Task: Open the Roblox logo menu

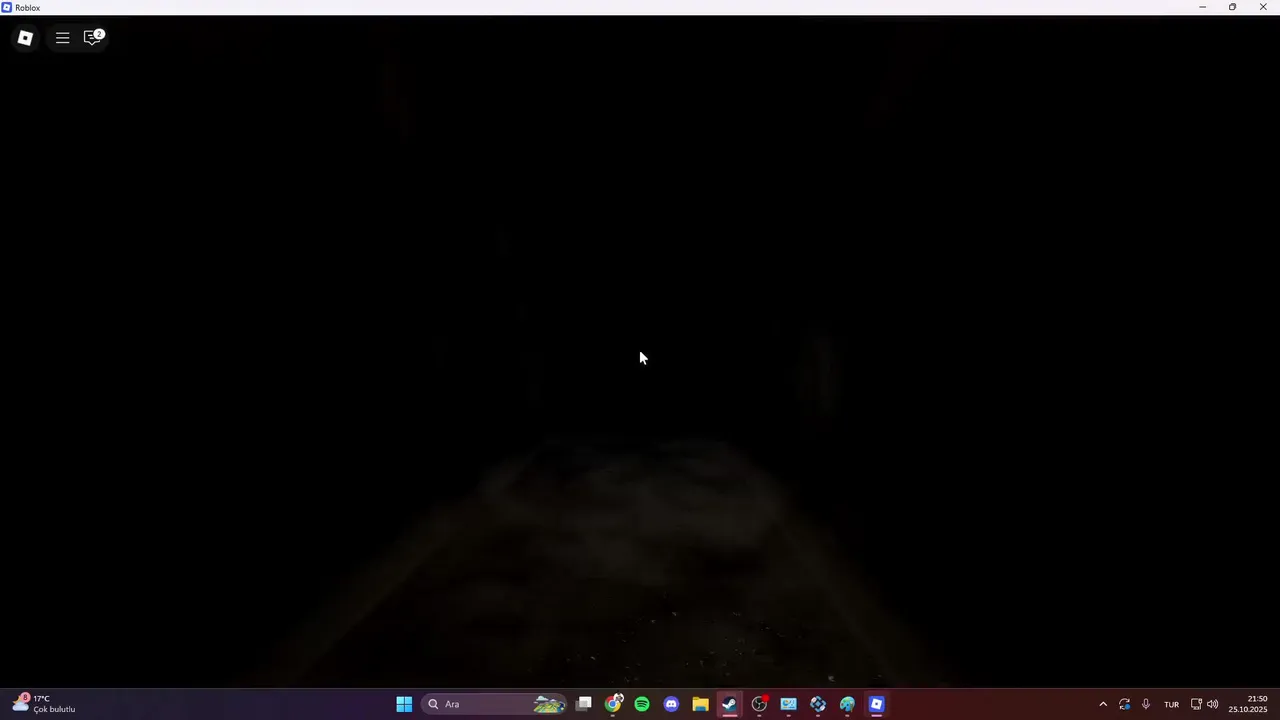Action: coord(25,38)
